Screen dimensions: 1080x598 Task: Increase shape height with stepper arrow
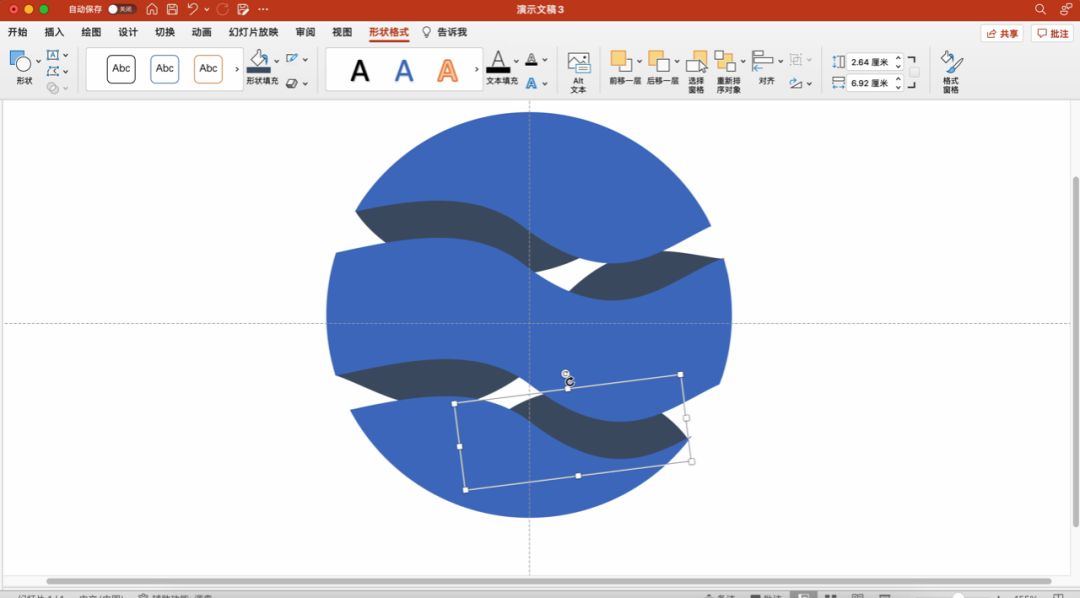pyautogui.click(x=898, y=58)
